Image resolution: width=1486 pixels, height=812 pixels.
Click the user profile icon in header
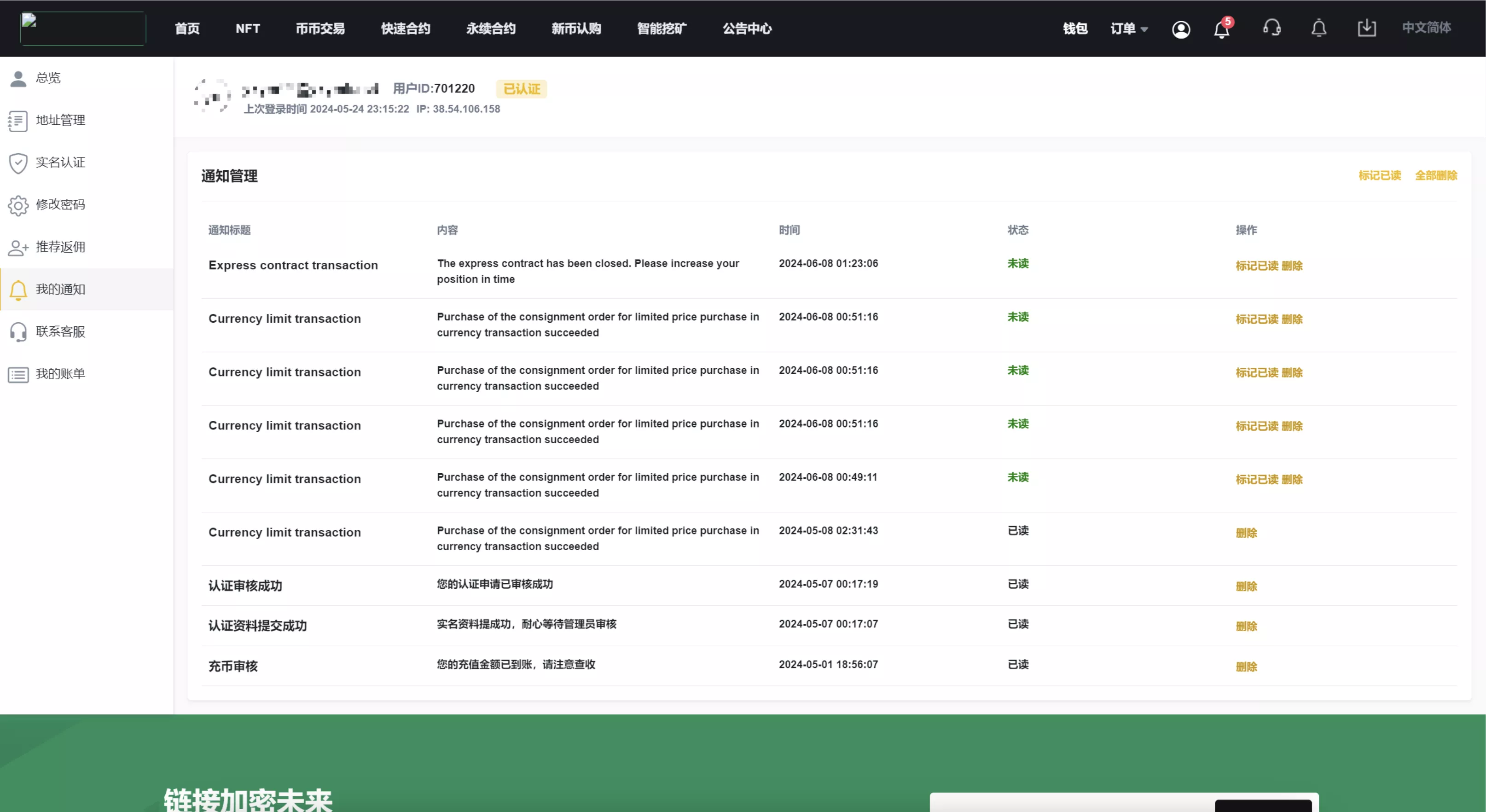[x=1181, y=29]
